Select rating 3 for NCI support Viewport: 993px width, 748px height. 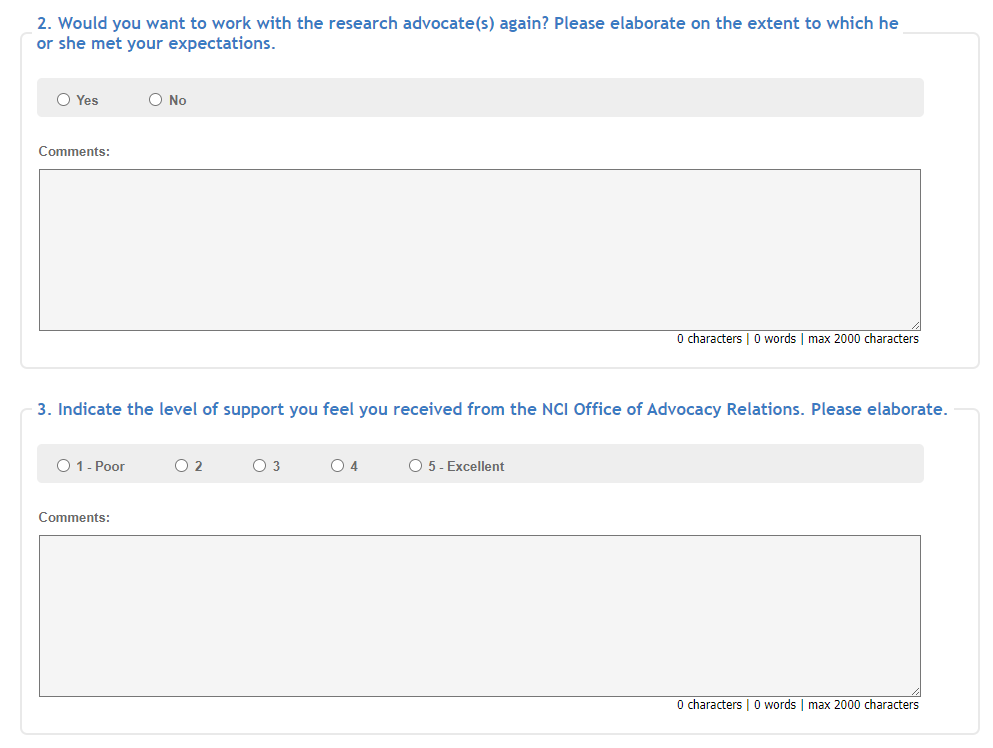click(x=259, y=466)
